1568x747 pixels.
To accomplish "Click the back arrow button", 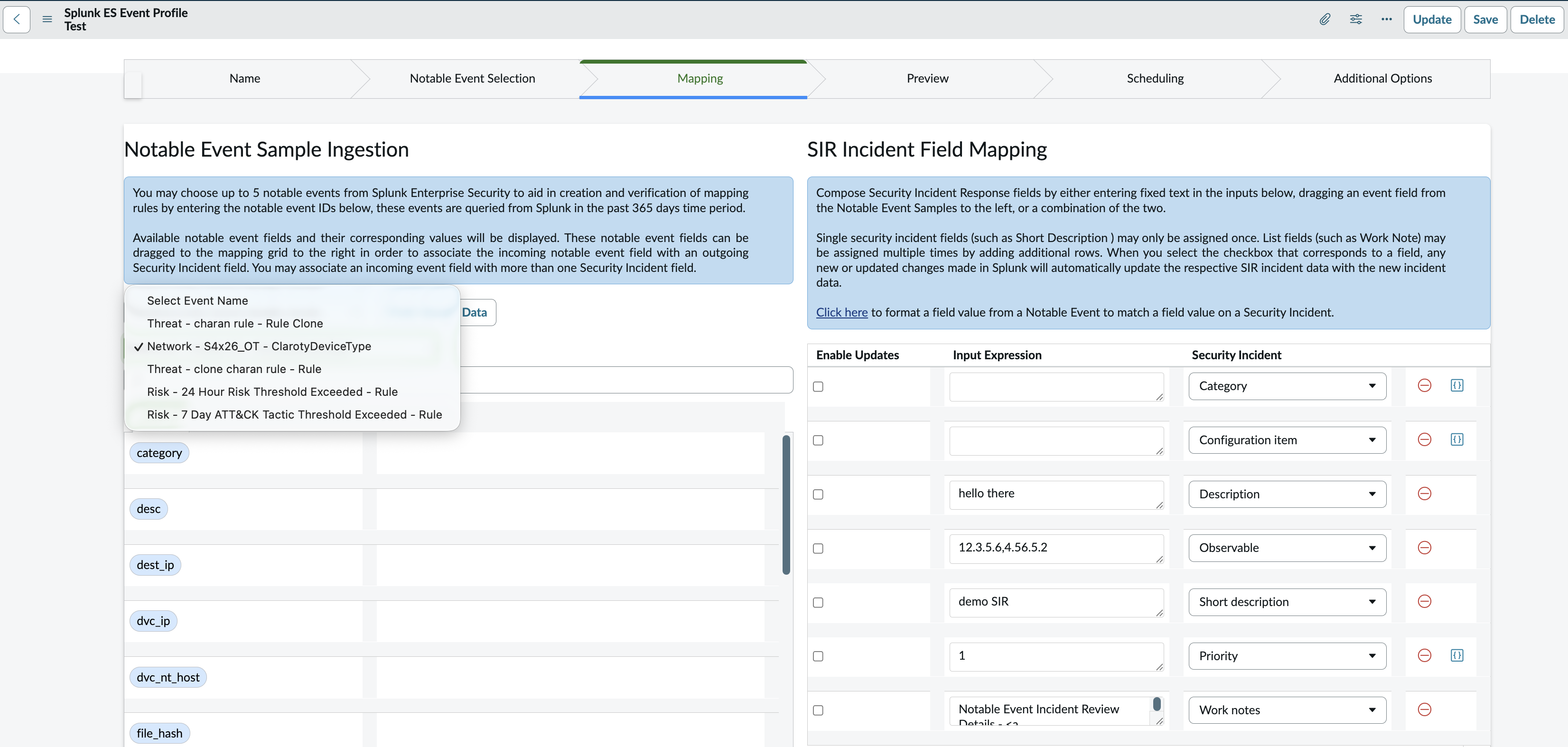I will (x=17, y=19).
